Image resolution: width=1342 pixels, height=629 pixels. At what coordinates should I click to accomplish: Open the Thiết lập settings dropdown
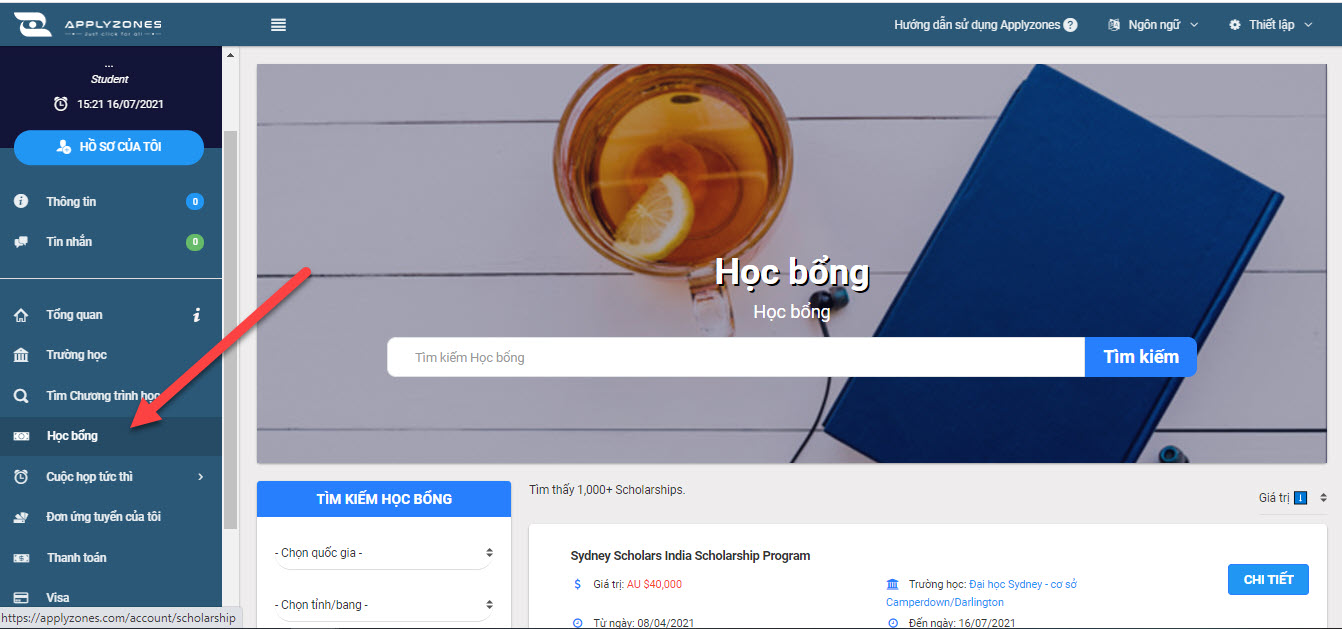point(1270,25)
